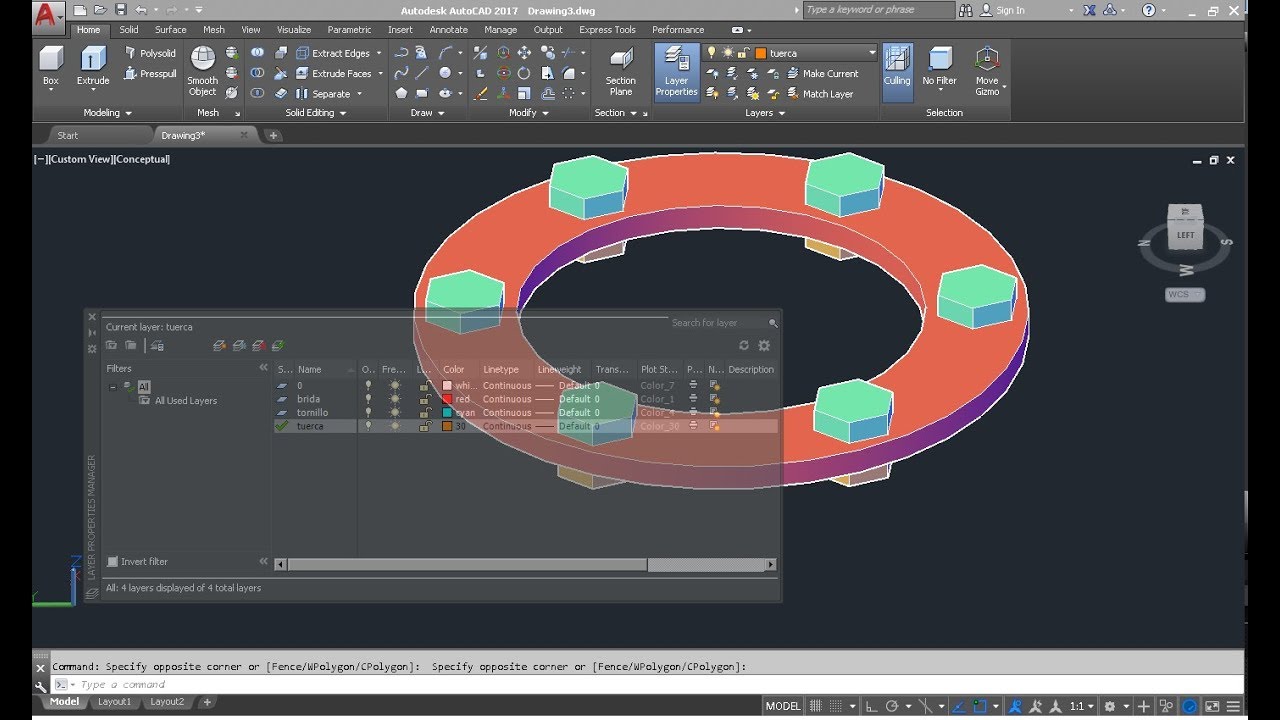The image size is (1280, 720).
Task: Click MODEL button in status bar
Action: pos(782,706)
